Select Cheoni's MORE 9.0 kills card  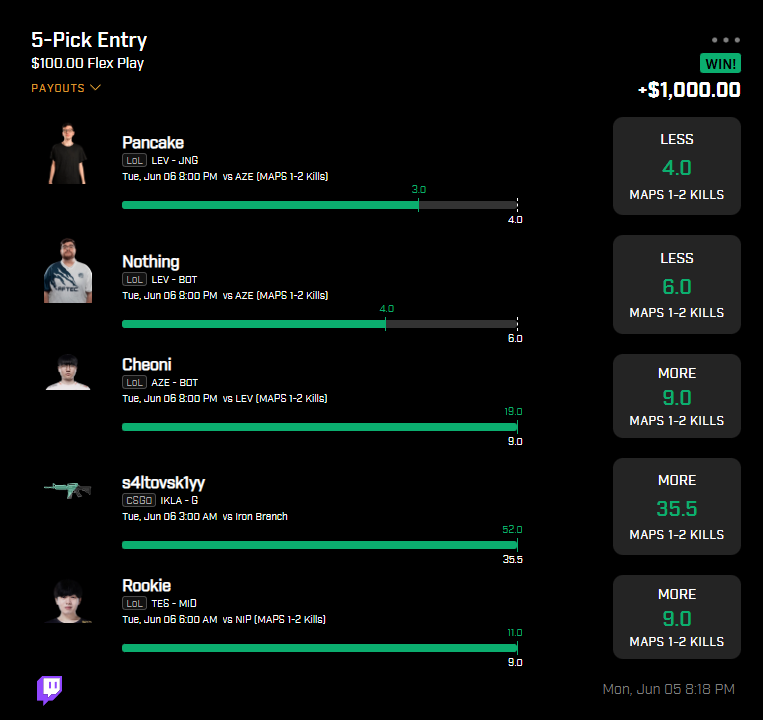[x=677, y=396]
